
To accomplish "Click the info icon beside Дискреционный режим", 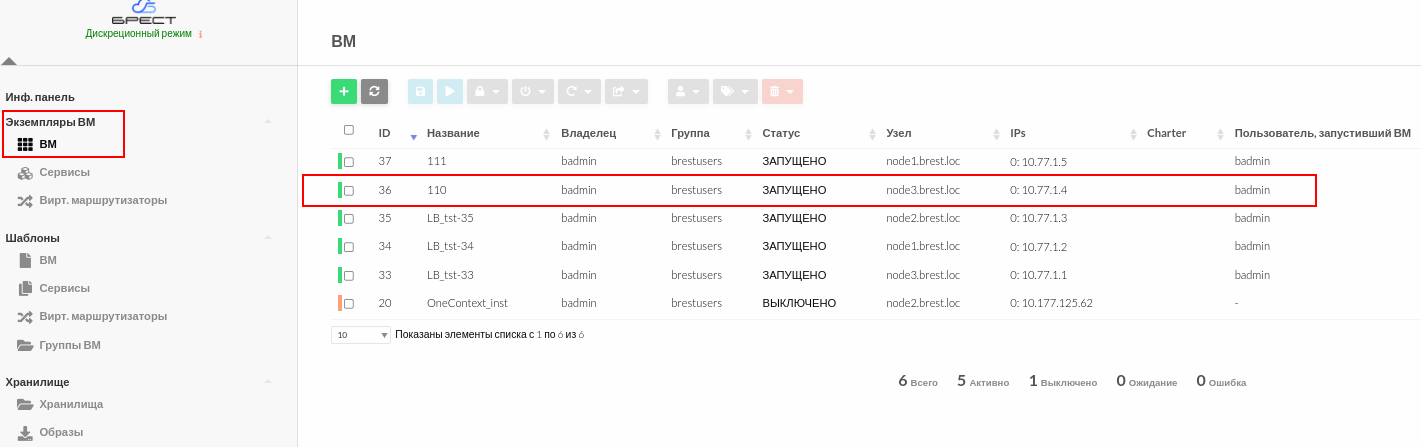I will (200, 34).
